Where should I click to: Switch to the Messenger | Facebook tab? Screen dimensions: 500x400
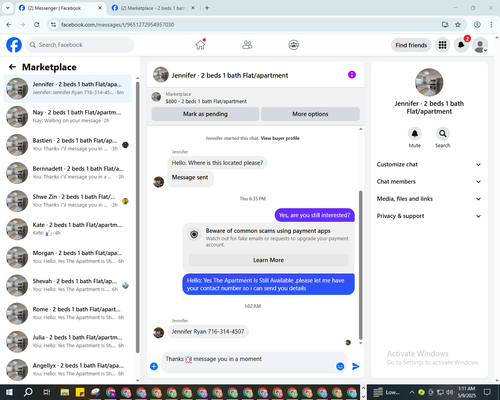coord(60,8)
